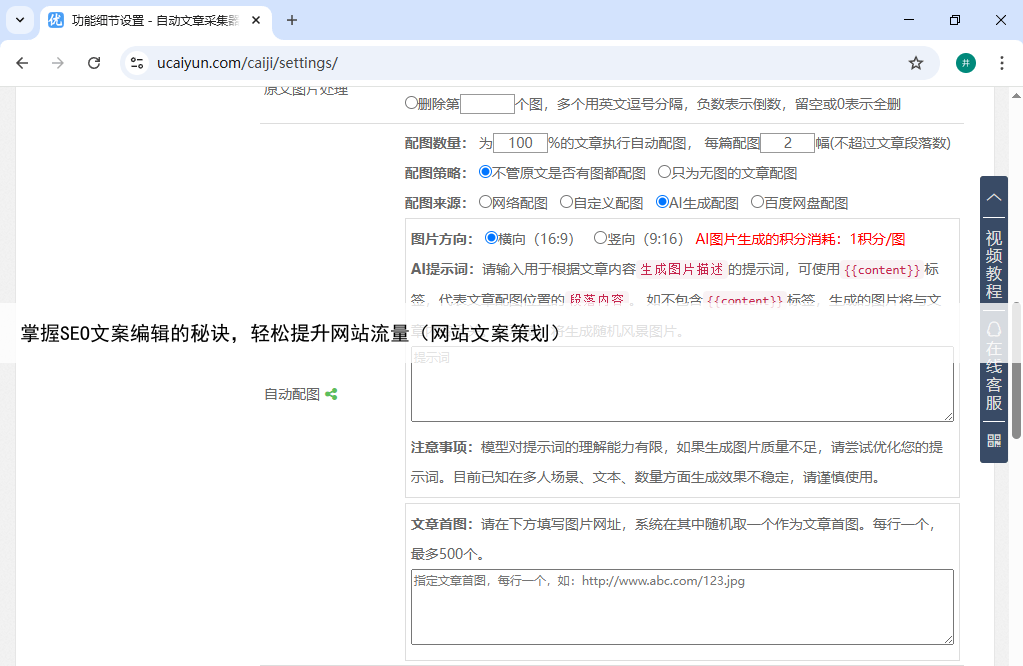
Task: Reload the page using the refresh button
Action: 94,63
